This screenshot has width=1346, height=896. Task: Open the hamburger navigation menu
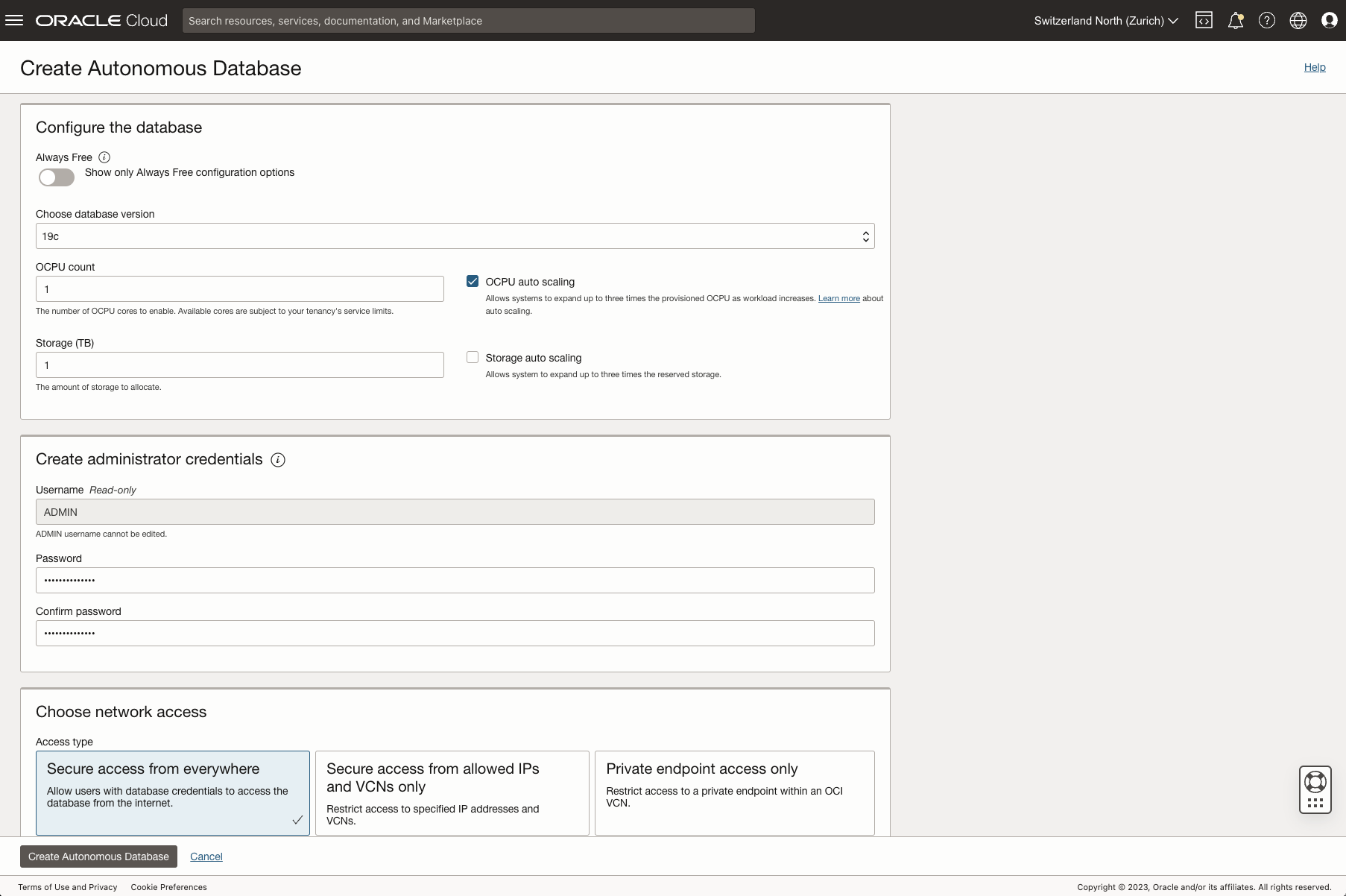14,20
